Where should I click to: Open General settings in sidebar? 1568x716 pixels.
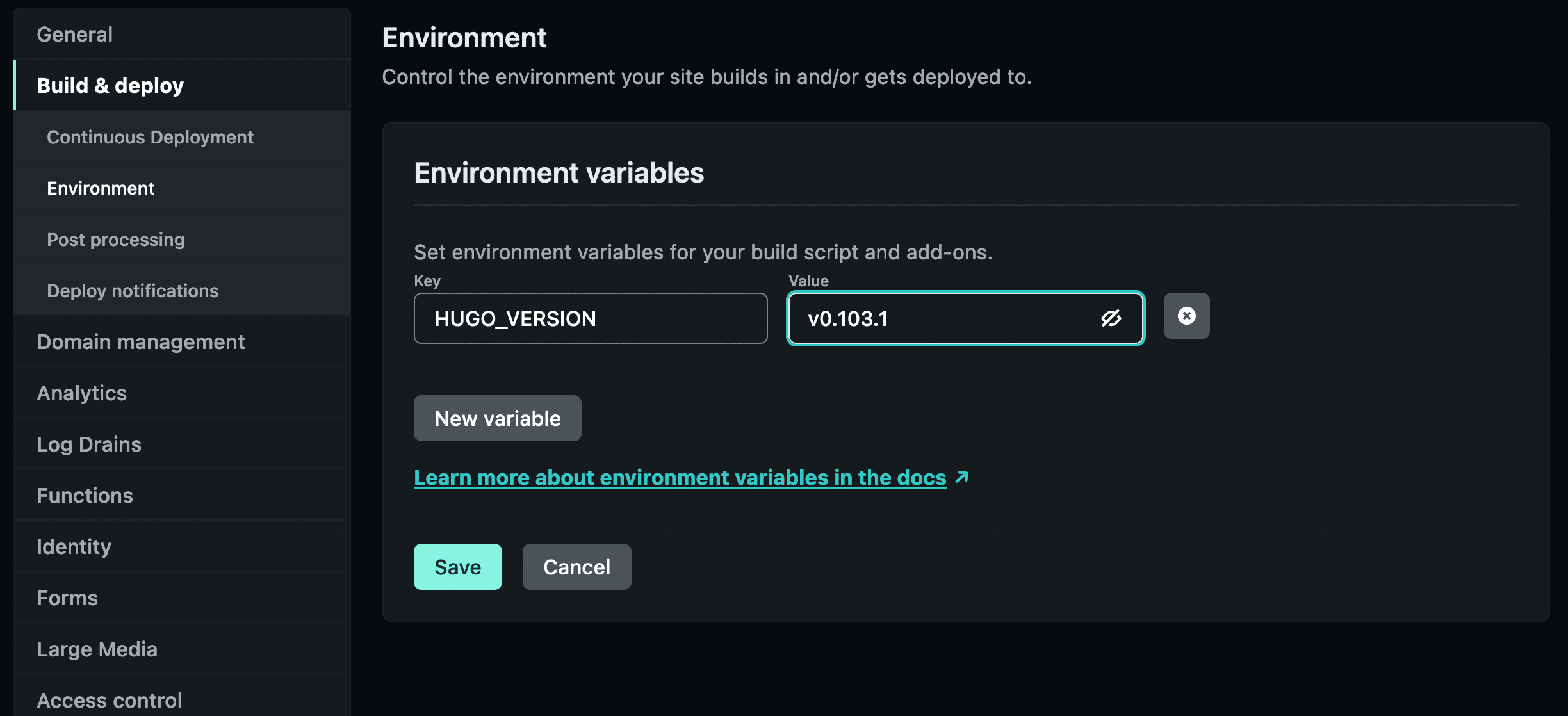[75, 34]
